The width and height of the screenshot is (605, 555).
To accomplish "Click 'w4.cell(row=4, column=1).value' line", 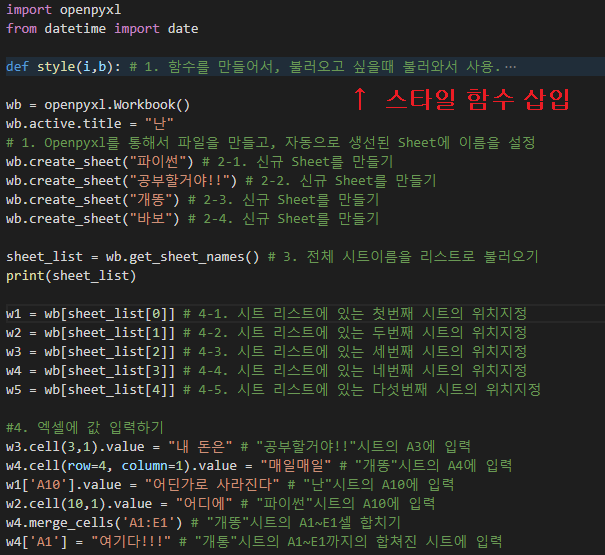I will (259, 465).
